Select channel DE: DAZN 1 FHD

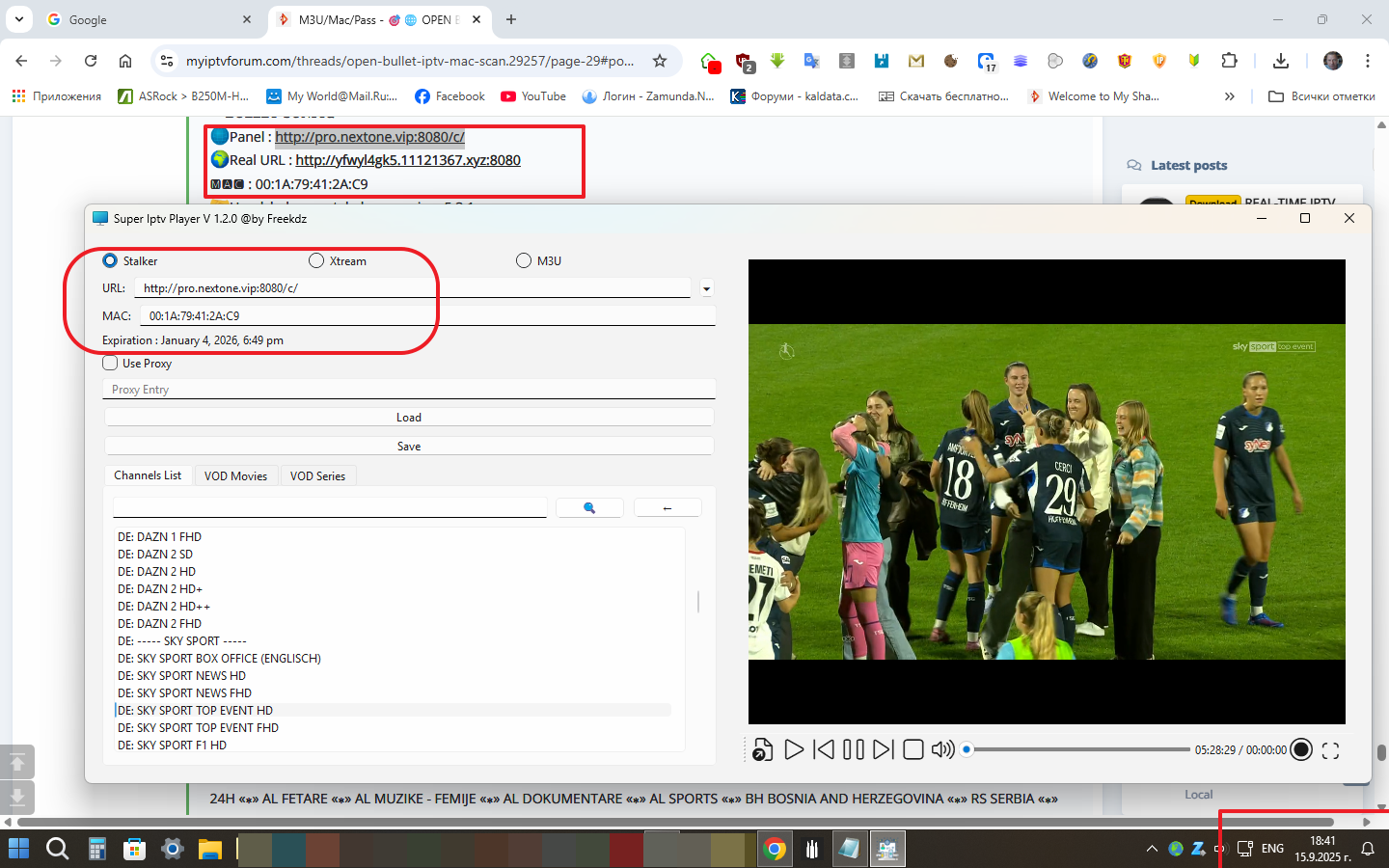click(x=159, y=537)
